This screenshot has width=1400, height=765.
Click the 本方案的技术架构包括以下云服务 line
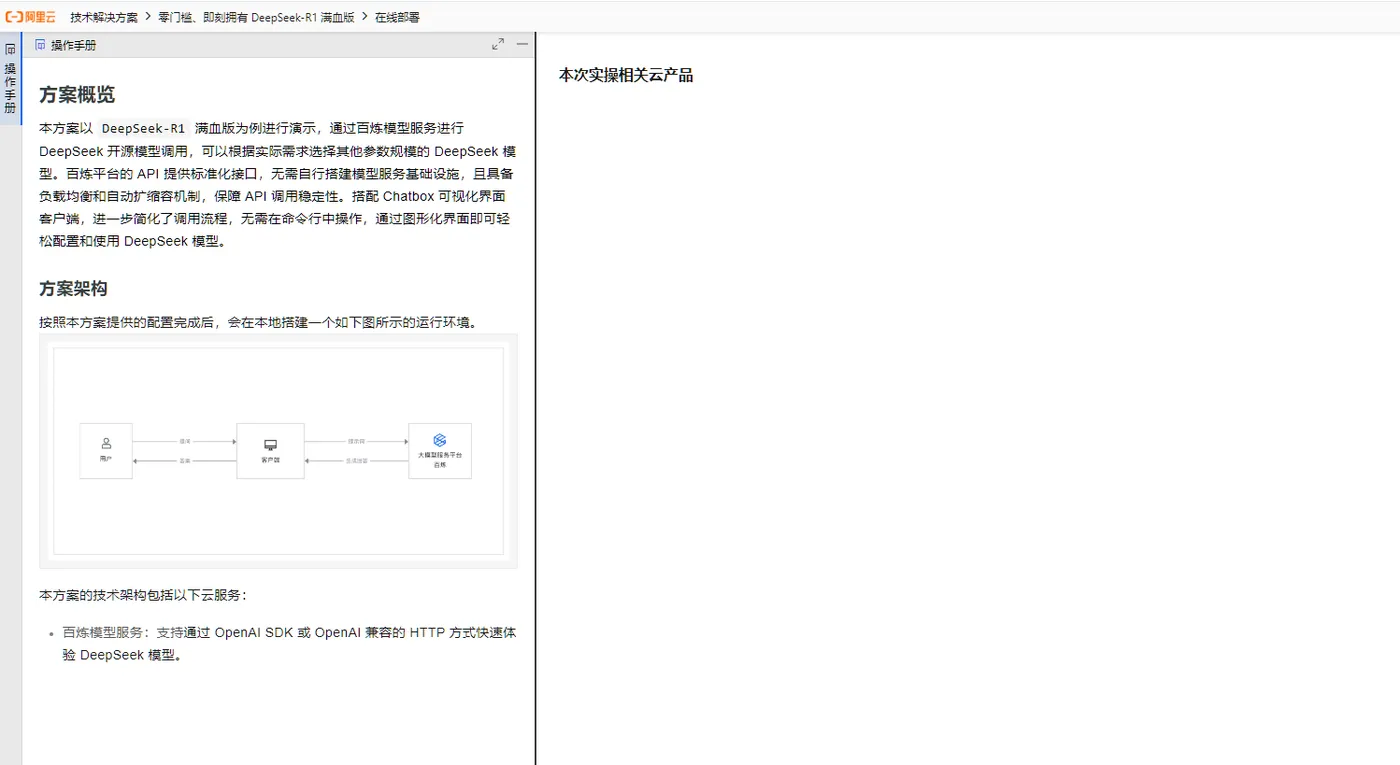point(143,595)
